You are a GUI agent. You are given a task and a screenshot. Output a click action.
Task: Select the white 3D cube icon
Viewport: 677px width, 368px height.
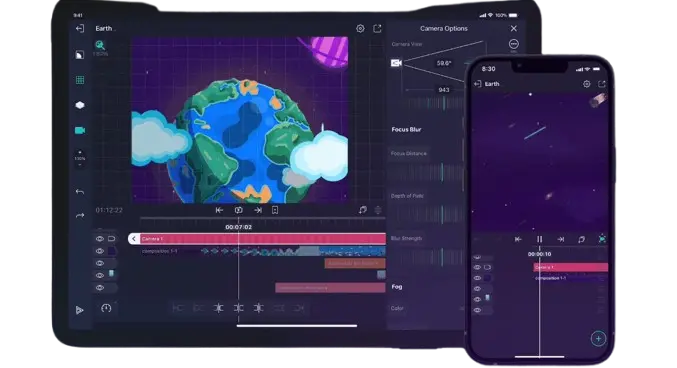click(80, 105)
